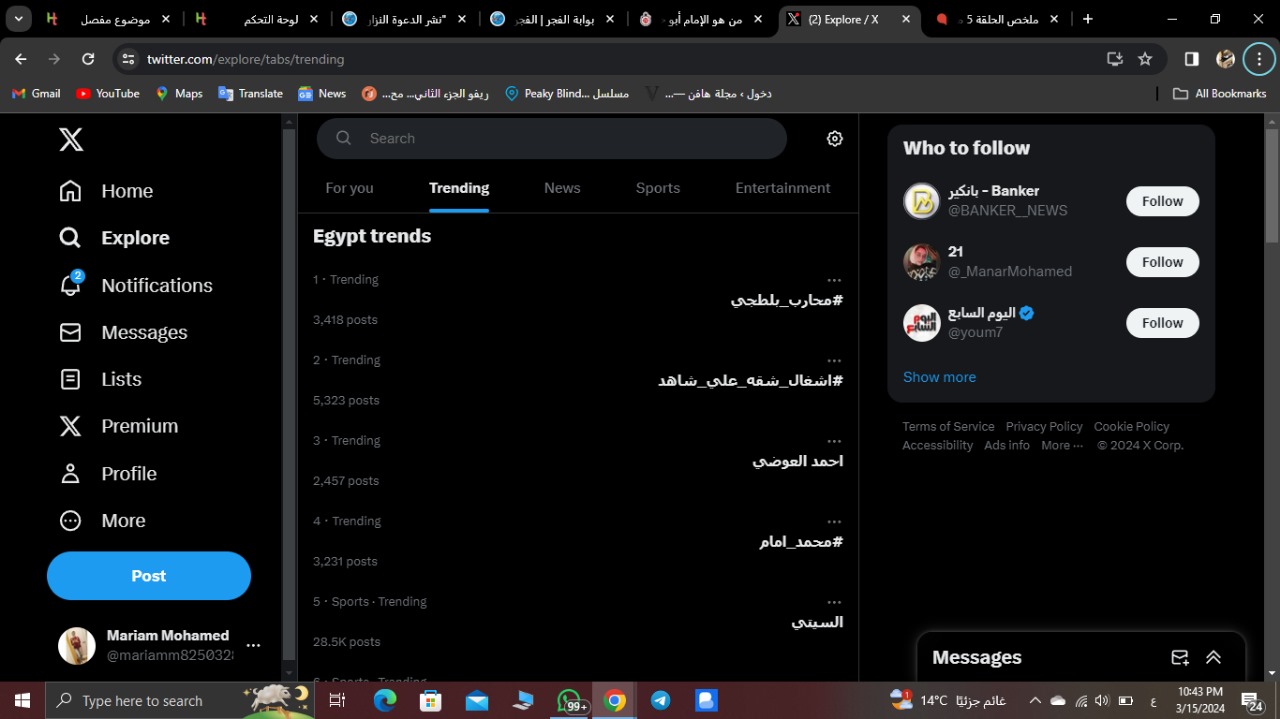
Task: Click the blue Post button
Action: pos(149,576)
